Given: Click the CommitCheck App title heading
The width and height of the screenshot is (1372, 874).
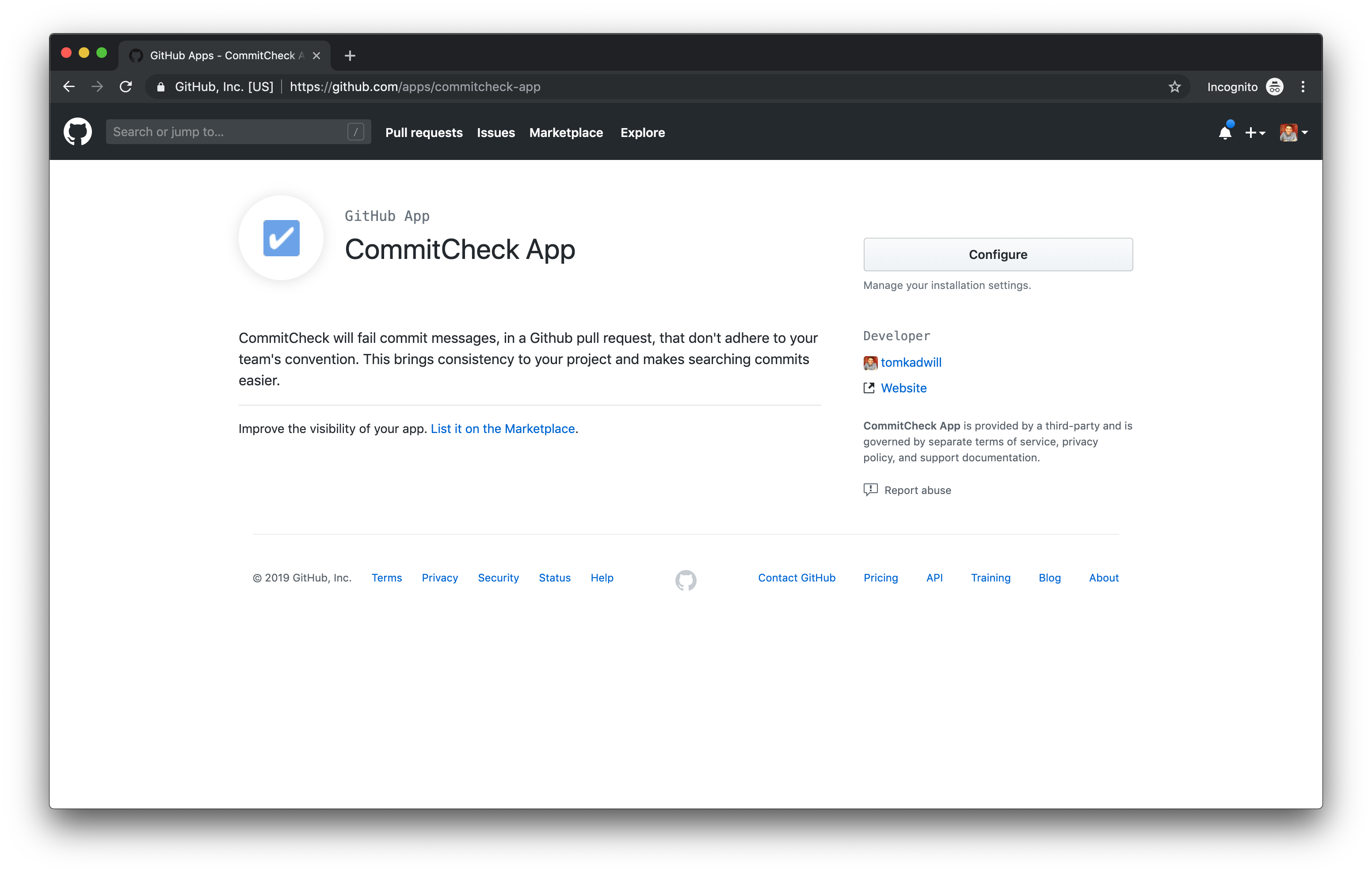Looking at the screenshot, I should pos(460,250).
